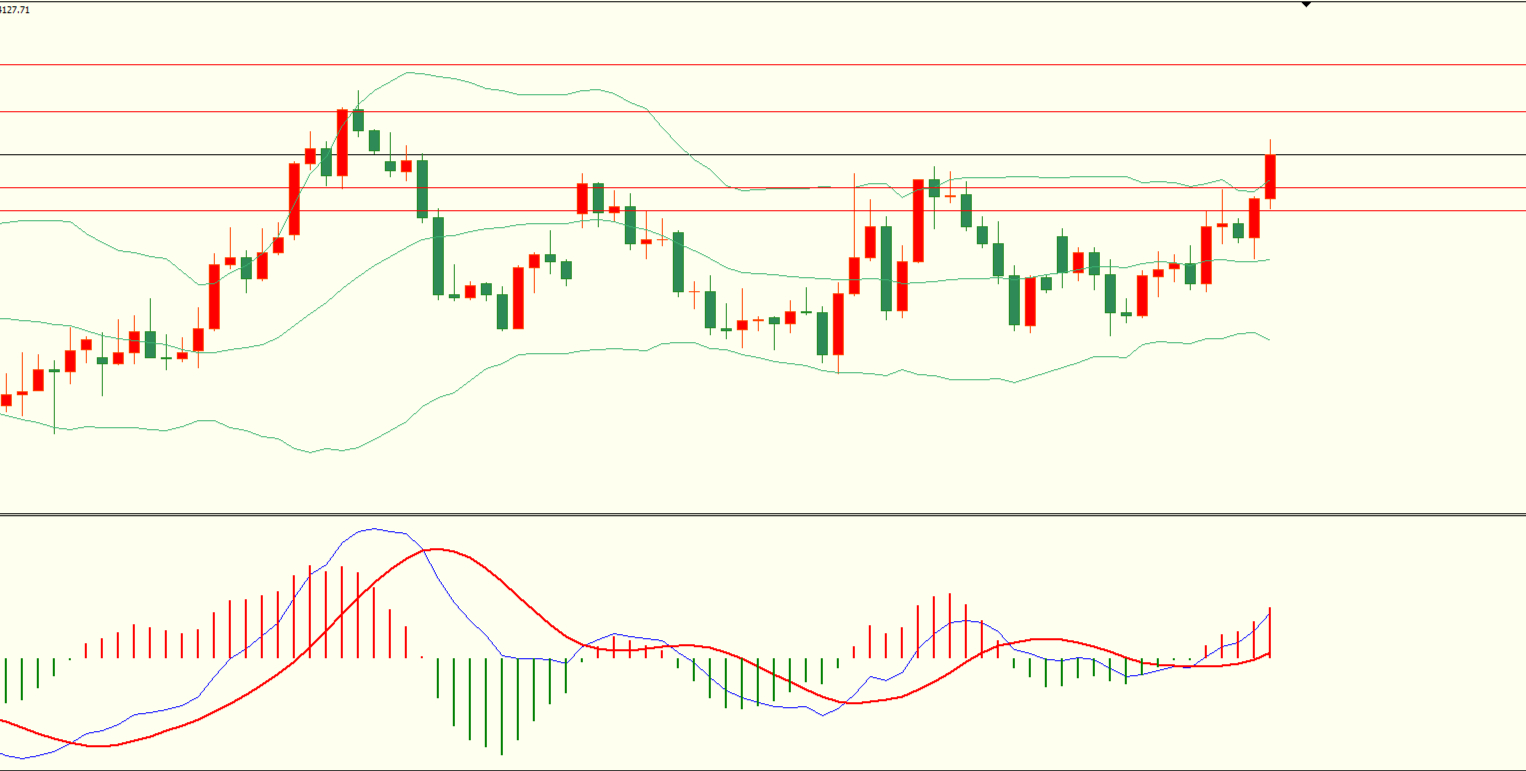The image size is (1526, 771).
Task: Select the highest red horizontal line
Action: coord(763,64)
